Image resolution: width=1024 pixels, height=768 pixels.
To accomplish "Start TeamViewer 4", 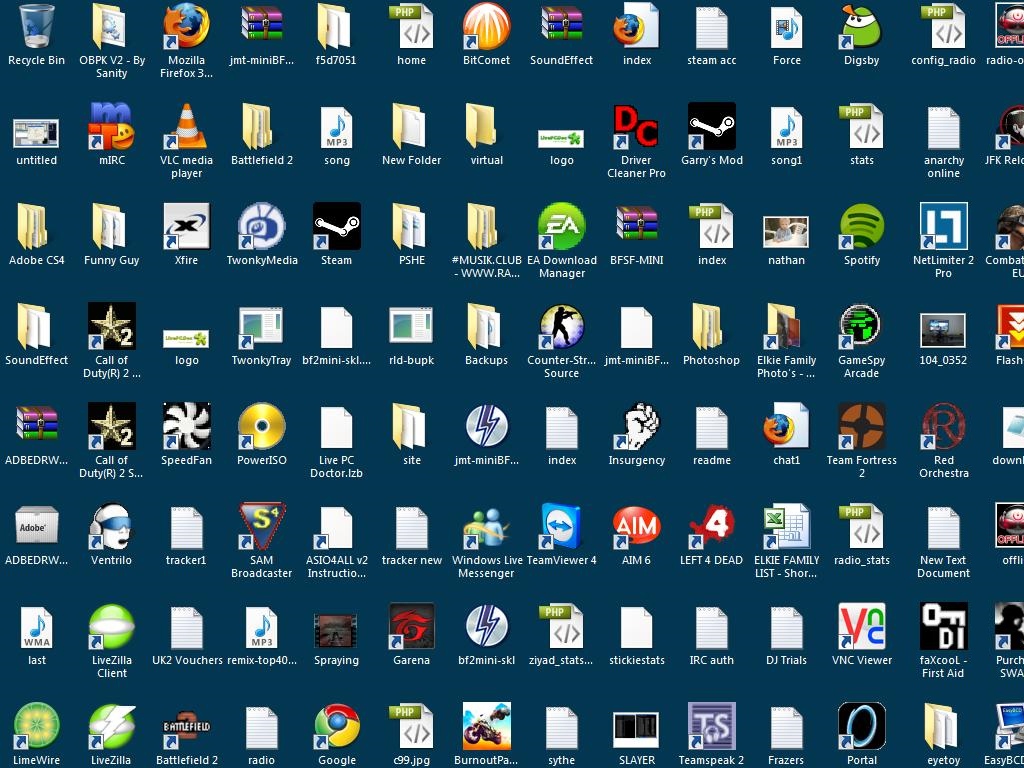I will coord(561,526).
